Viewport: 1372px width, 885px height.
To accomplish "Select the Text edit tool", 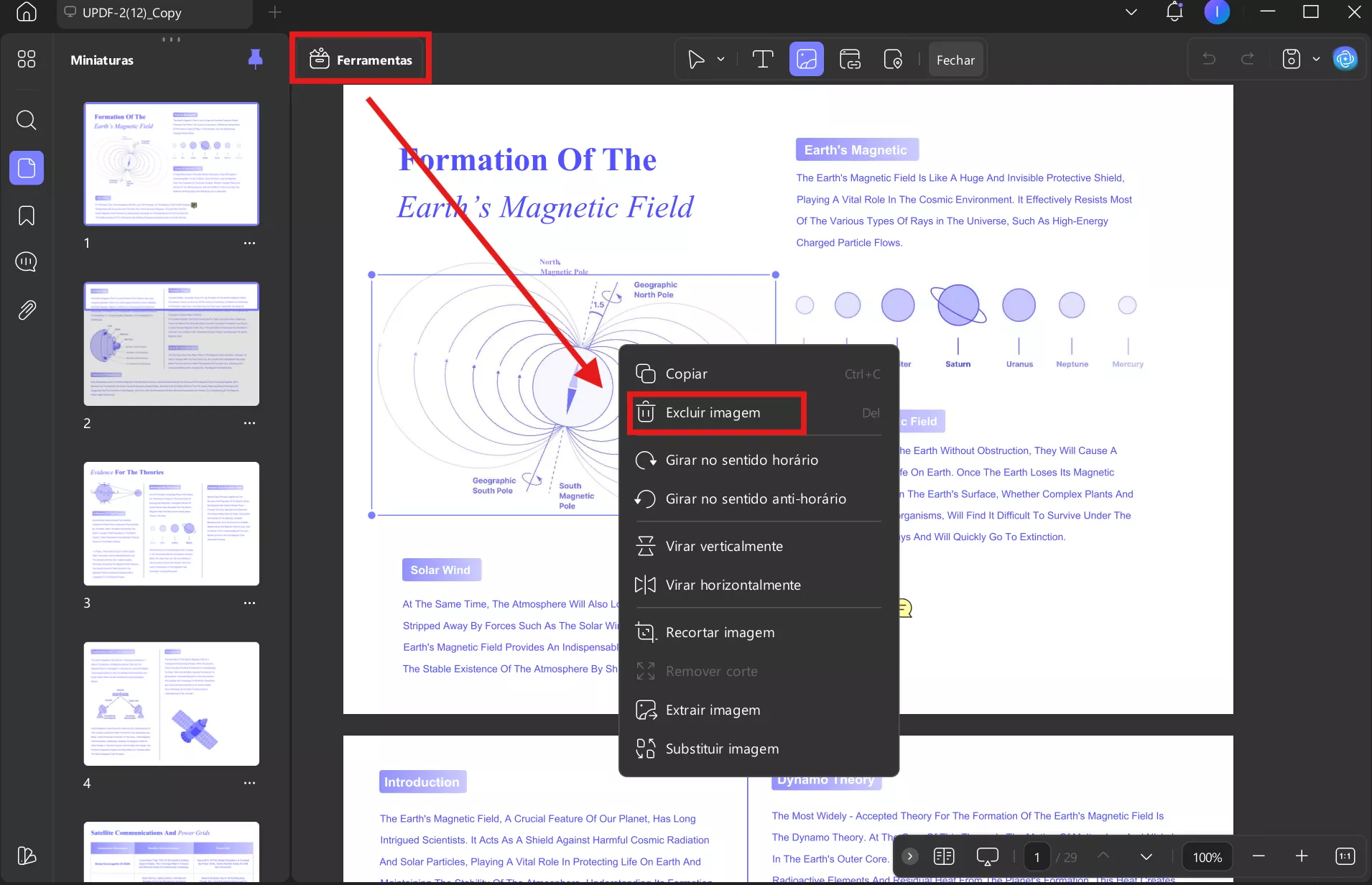I will [763, 60].
